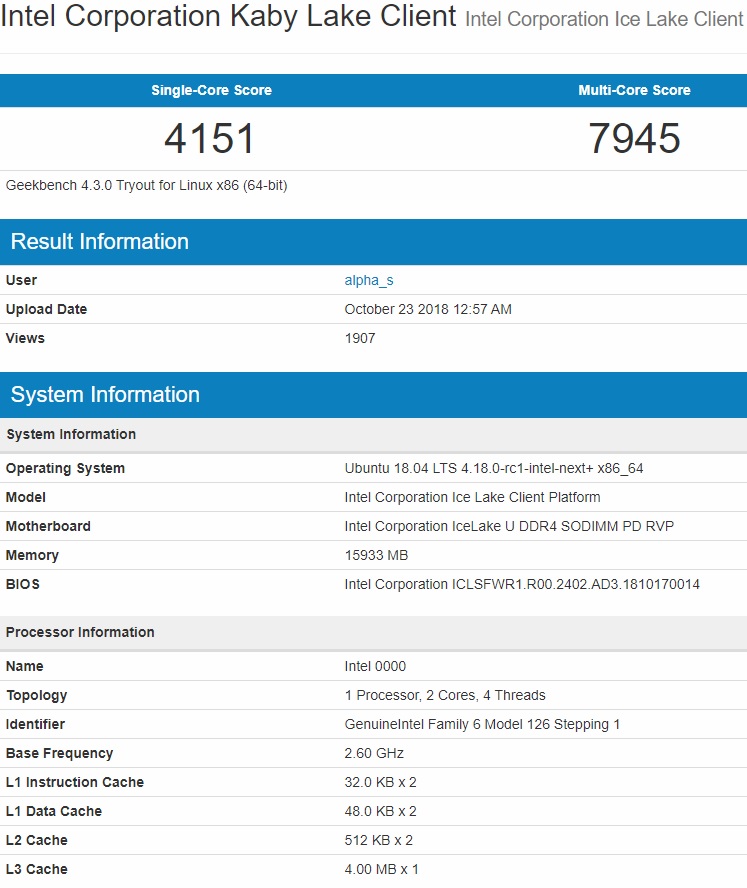
Task: Click the Single-Core Score header
Action: pos(211,90)
